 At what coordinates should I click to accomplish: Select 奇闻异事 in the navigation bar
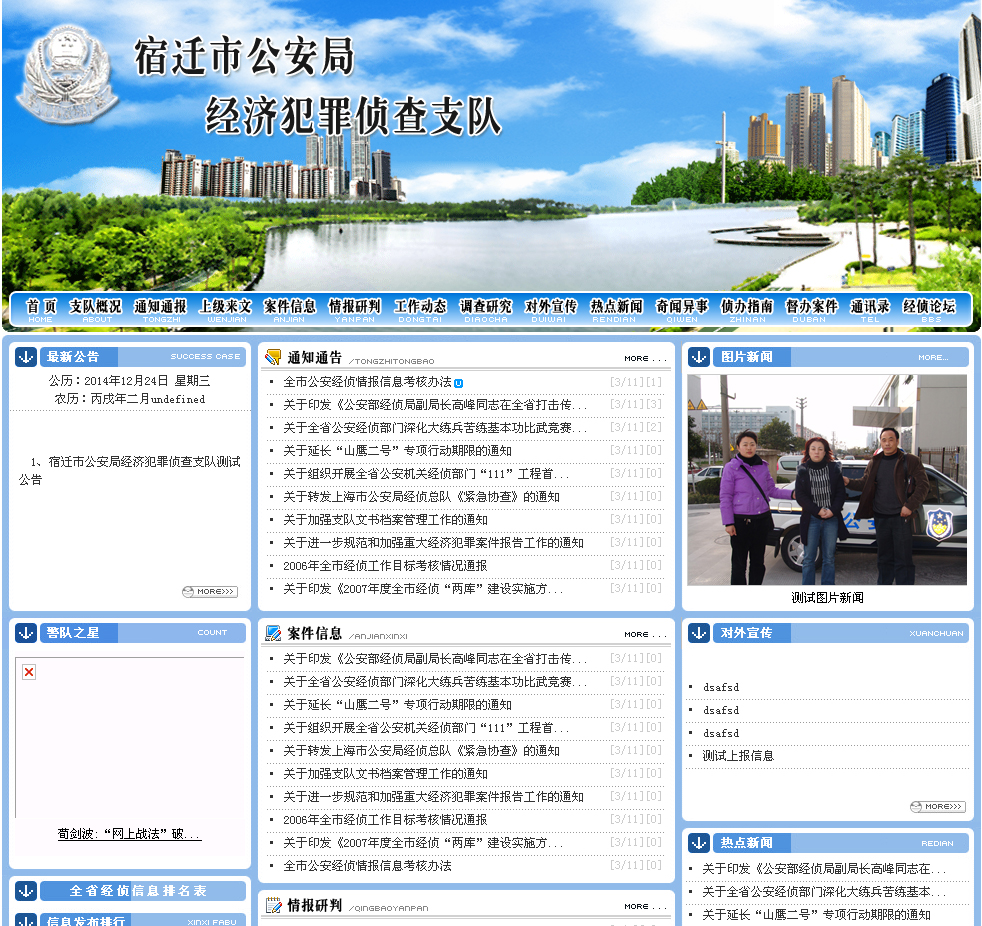click(681, 311)
